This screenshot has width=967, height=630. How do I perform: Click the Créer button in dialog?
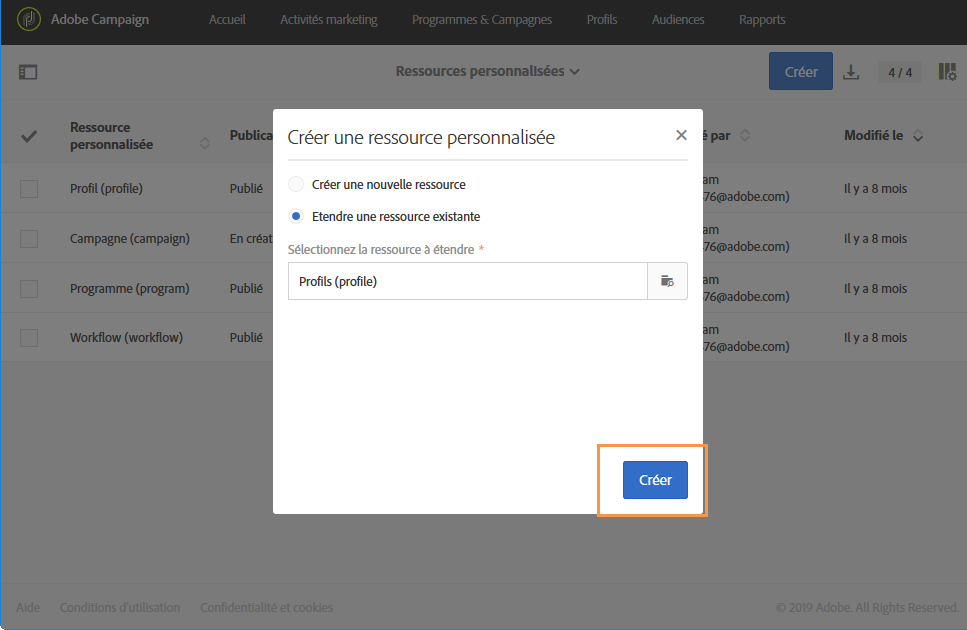pyautogui.click(x=655, y=480)
